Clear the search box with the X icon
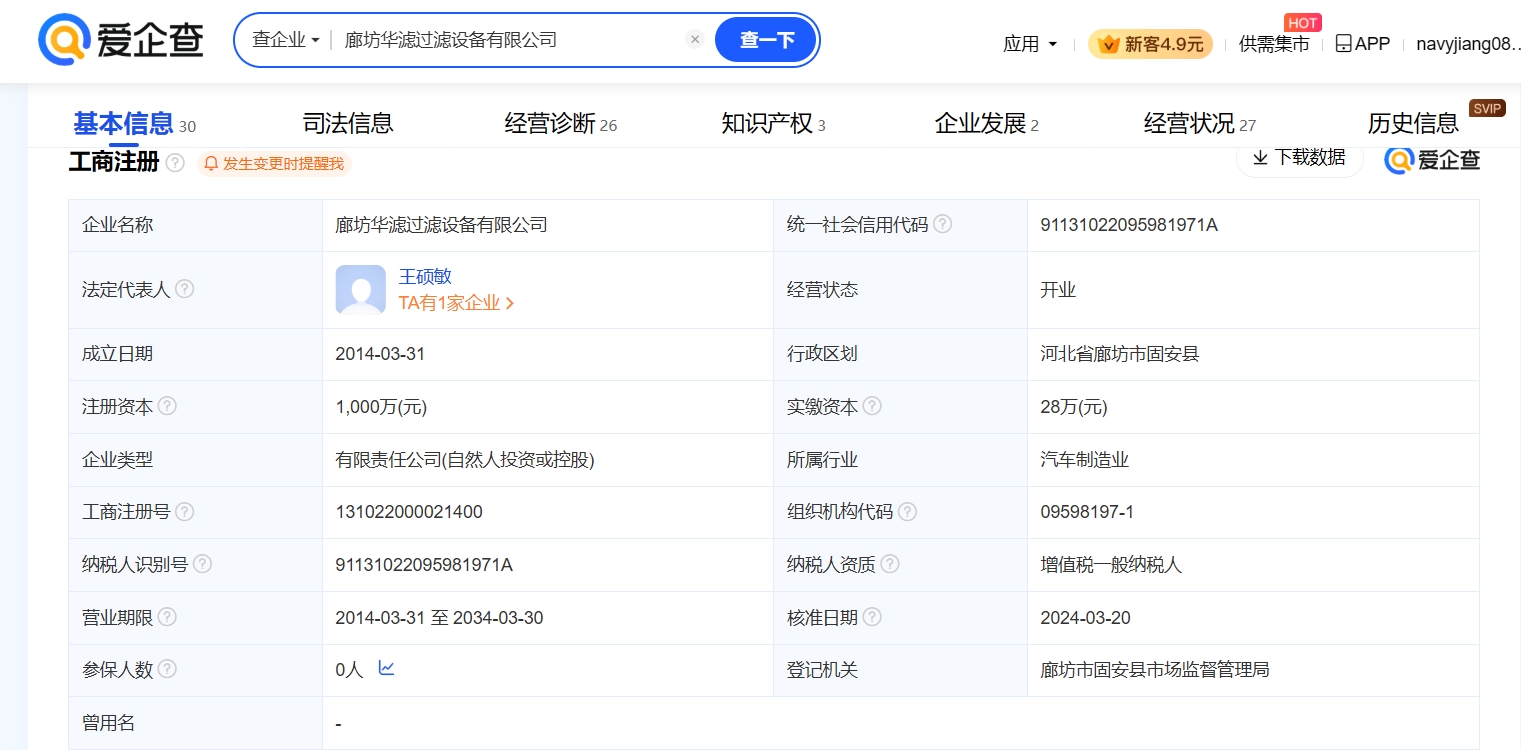 (x=695, y=40)
